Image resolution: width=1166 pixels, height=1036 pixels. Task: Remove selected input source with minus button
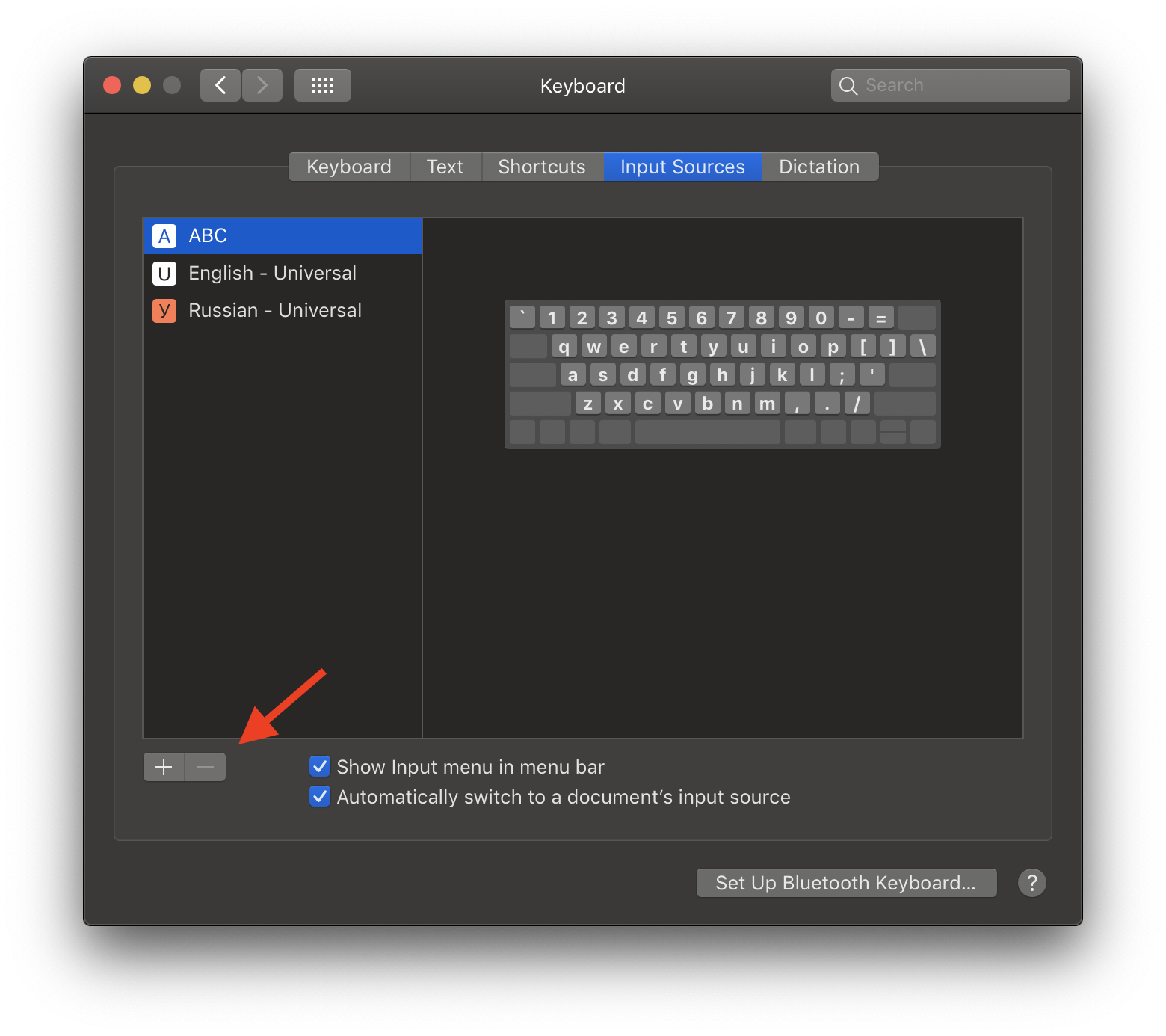tap(205, 766)
